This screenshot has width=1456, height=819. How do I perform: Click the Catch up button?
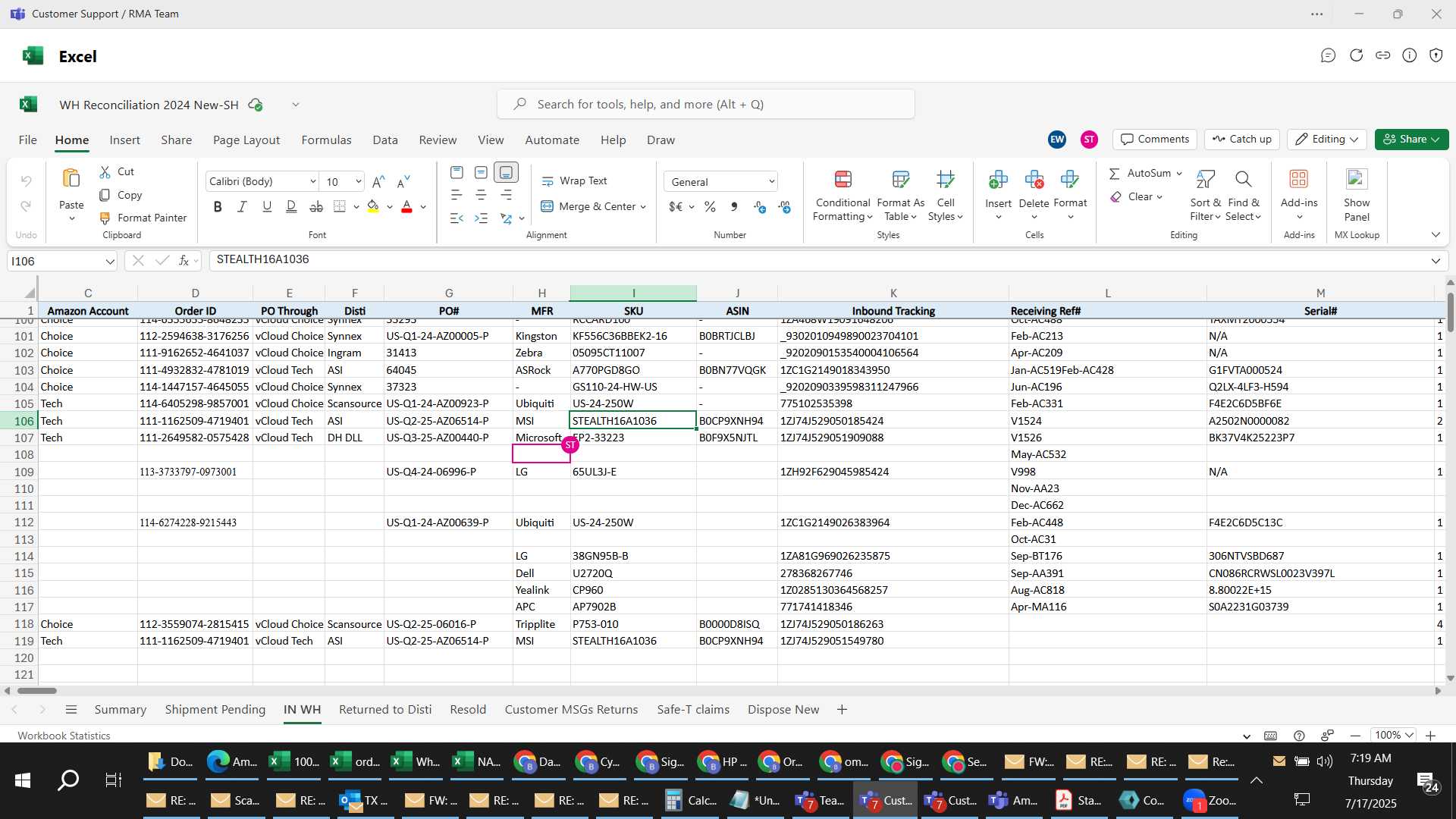pyautogui.click(x=1241, y=140)
